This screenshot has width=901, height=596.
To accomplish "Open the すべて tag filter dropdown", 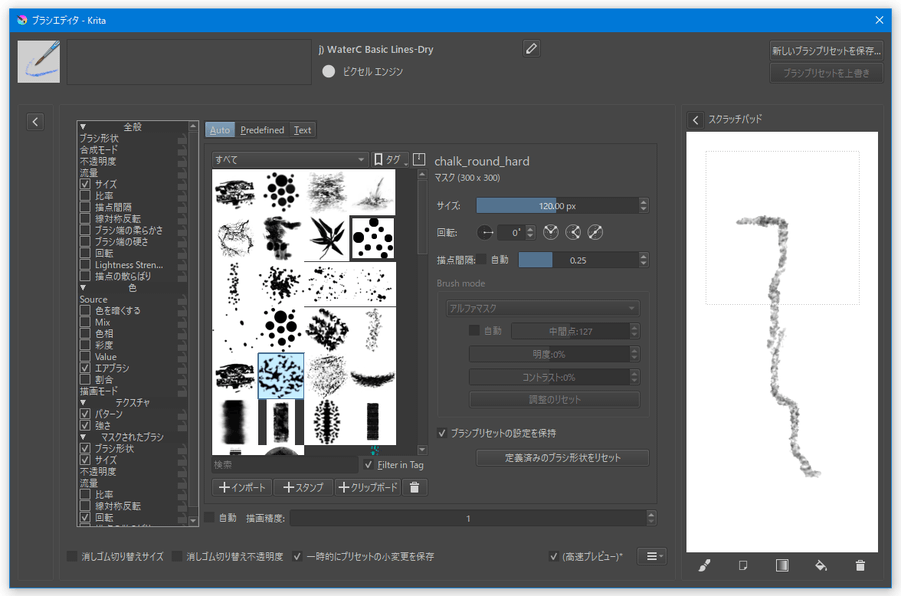I will (x=290, y=159).
